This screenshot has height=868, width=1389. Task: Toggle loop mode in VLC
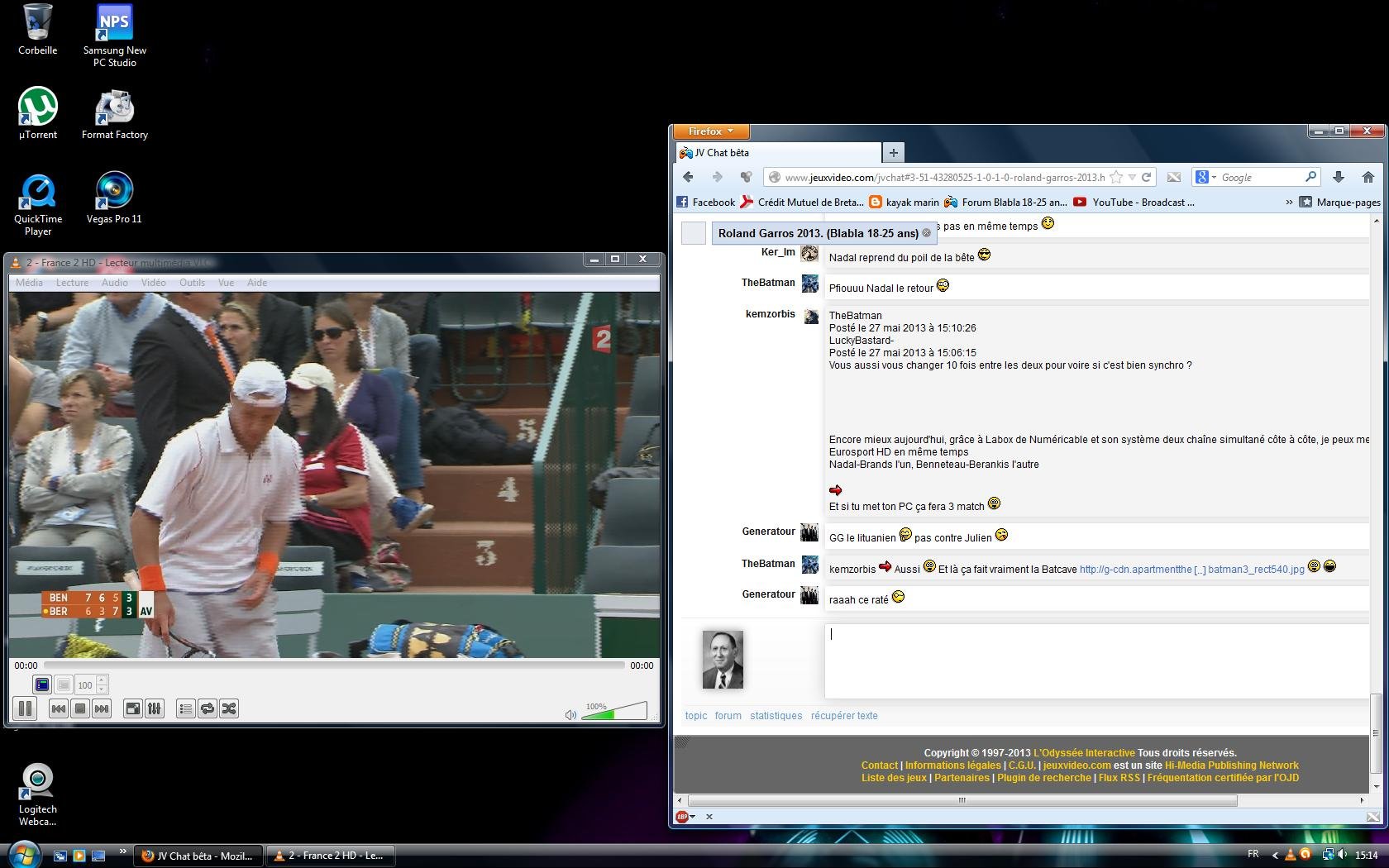[x=208, y=708]
